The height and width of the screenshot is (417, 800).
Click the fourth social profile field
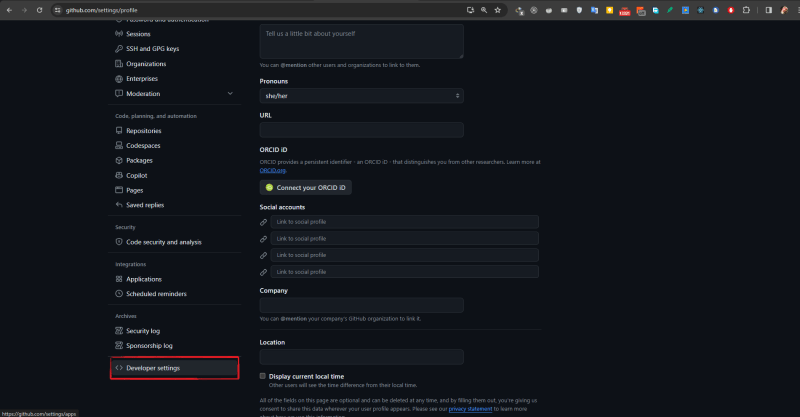click(405, 272)
